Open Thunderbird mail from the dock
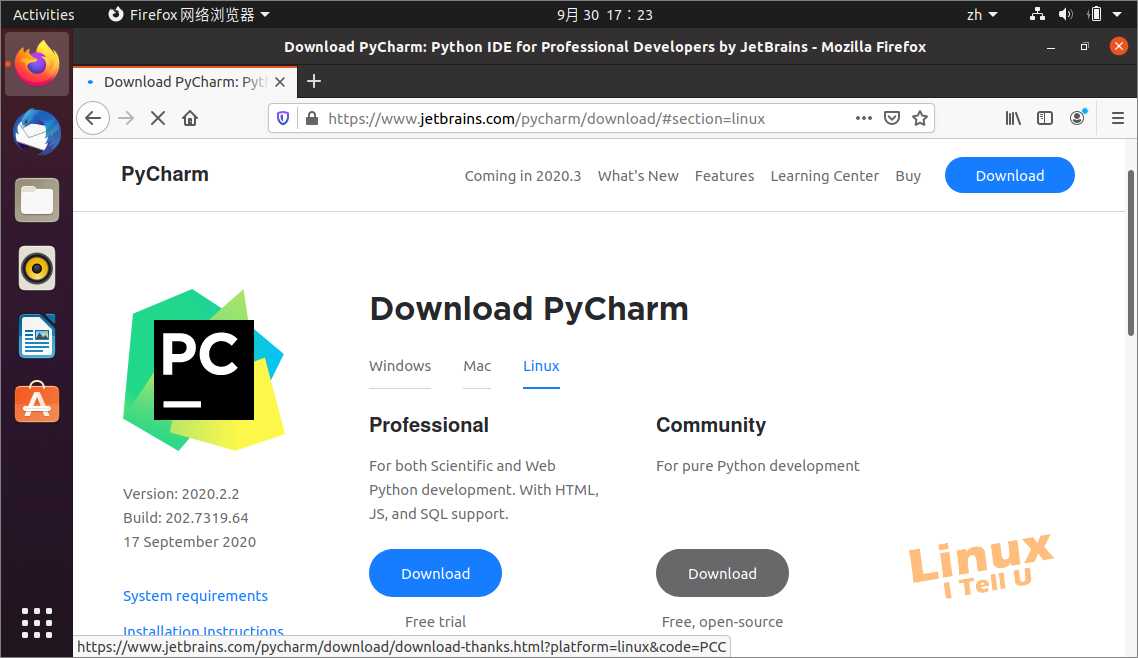The width and height of the screenshot is (1138, 658). tap(37, 132)
